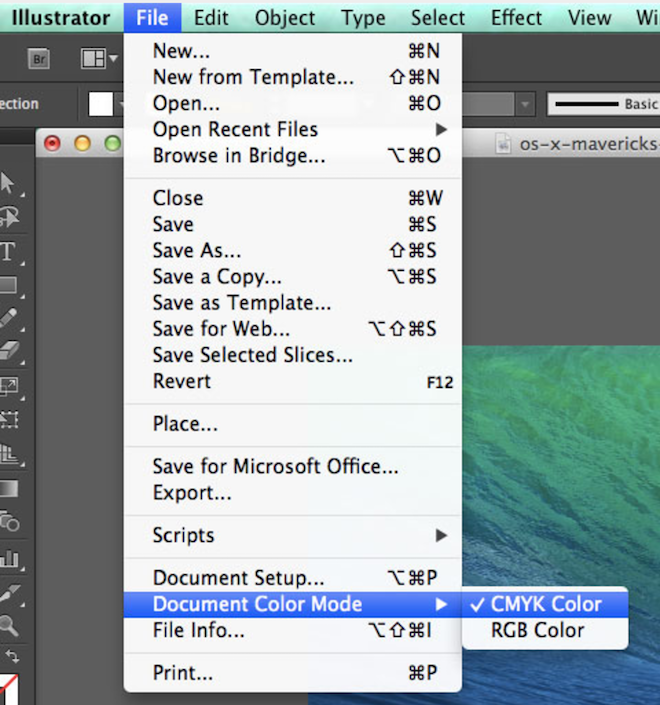Open the Select menu

[x=437, y=18]
